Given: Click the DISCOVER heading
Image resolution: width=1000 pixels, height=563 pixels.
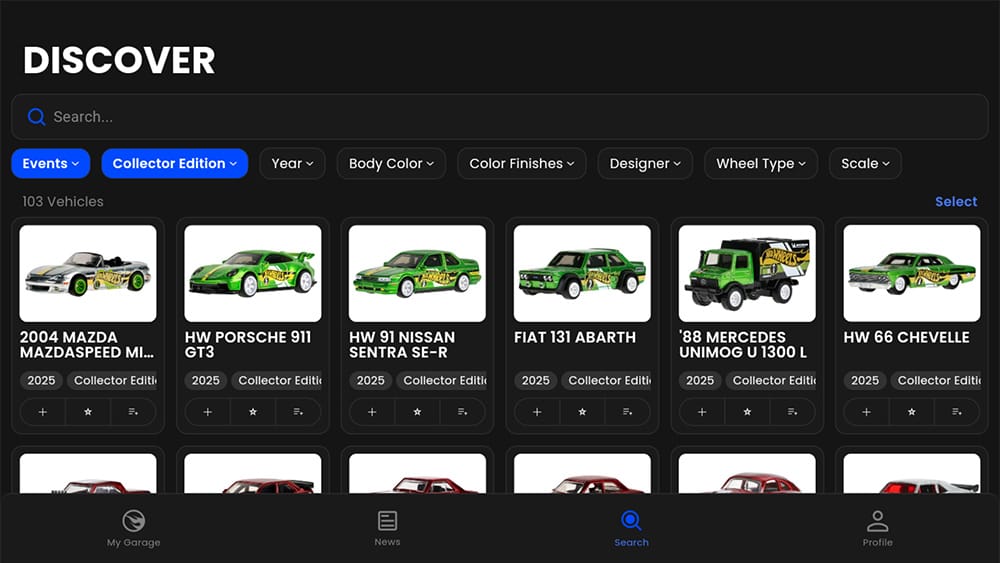Looking at the screenshot, I should [119, 61].
